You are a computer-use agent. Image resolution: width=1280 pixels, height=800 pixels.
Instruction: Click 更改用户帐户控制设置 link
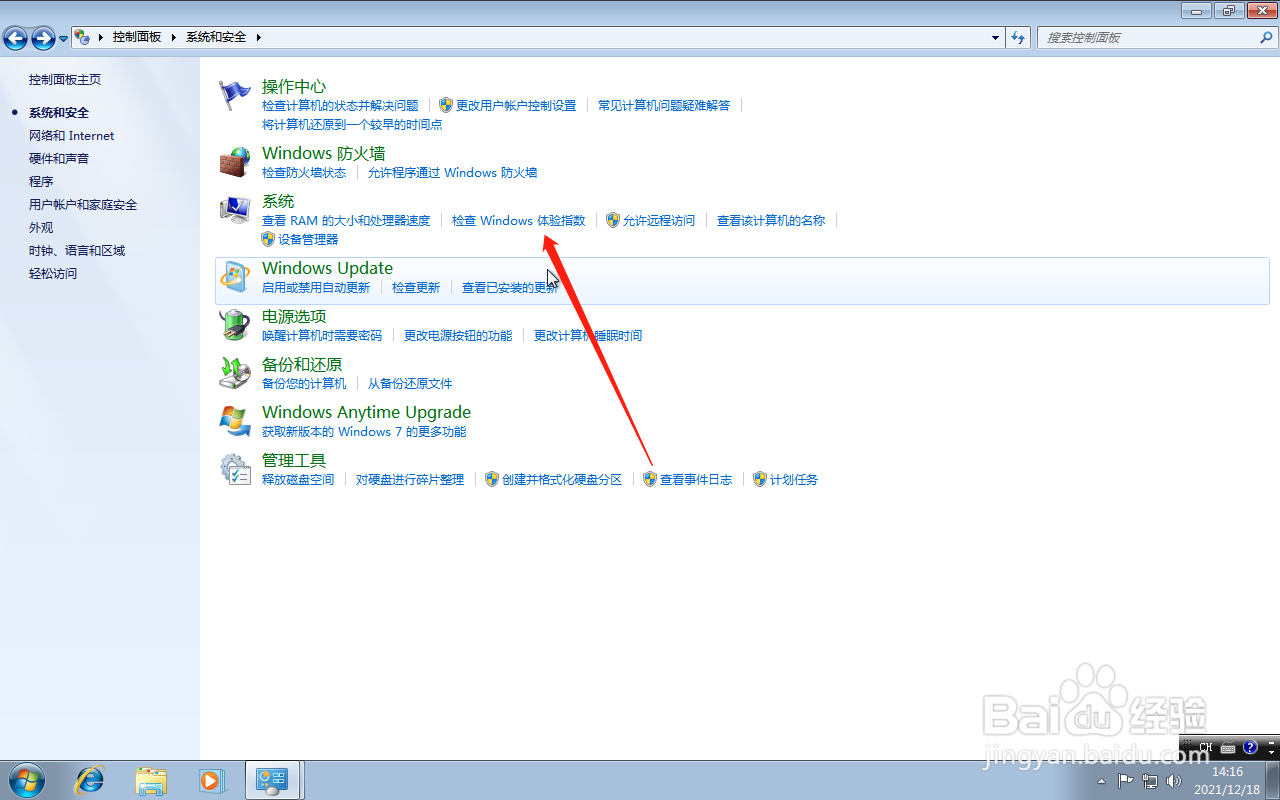tap(516, 105)
